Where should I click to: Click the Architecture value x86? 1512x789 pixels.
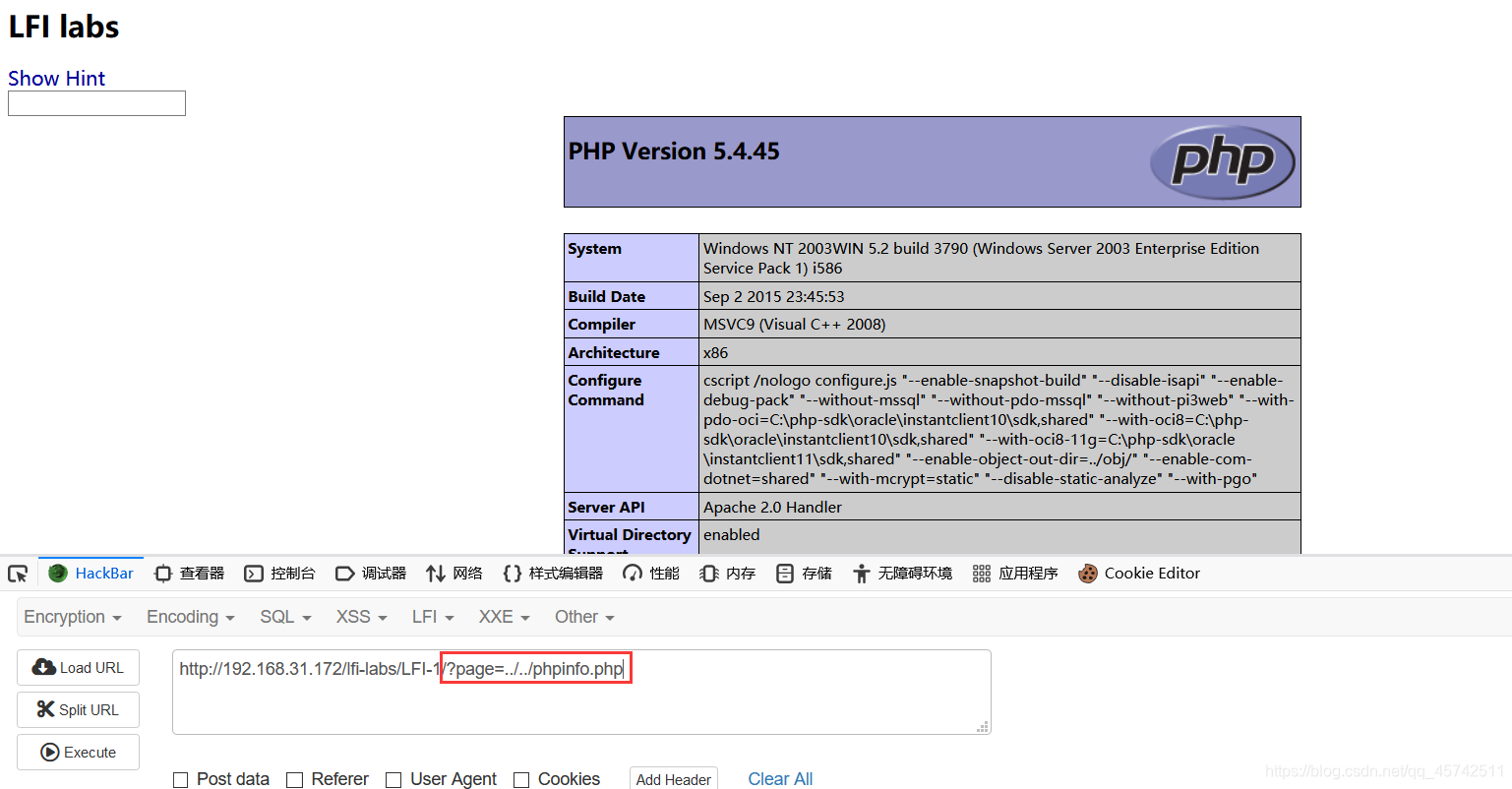coord(715,352)
